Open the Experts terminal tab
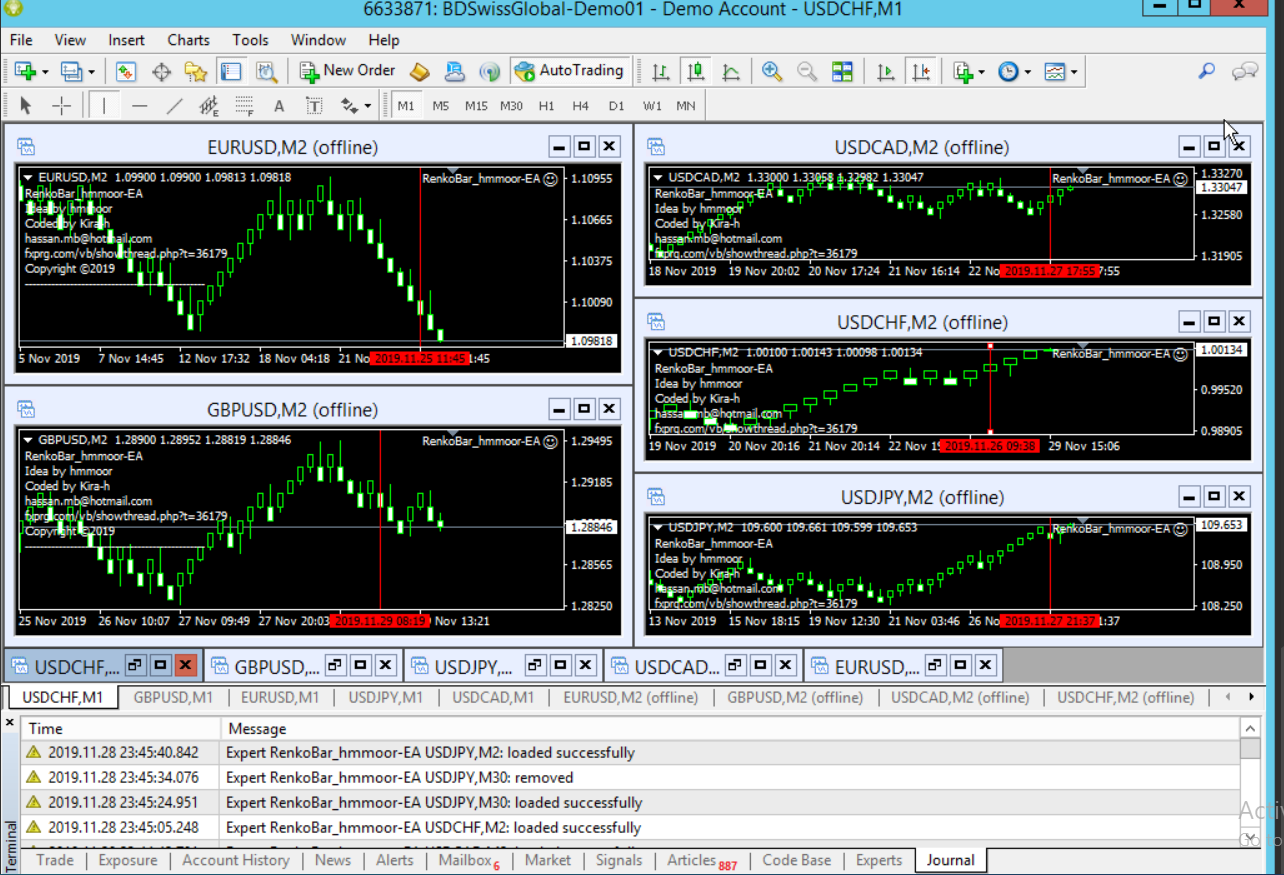The width and height of the screenshot is (1284, 875). pyautogui.click(x=879, y=860)
